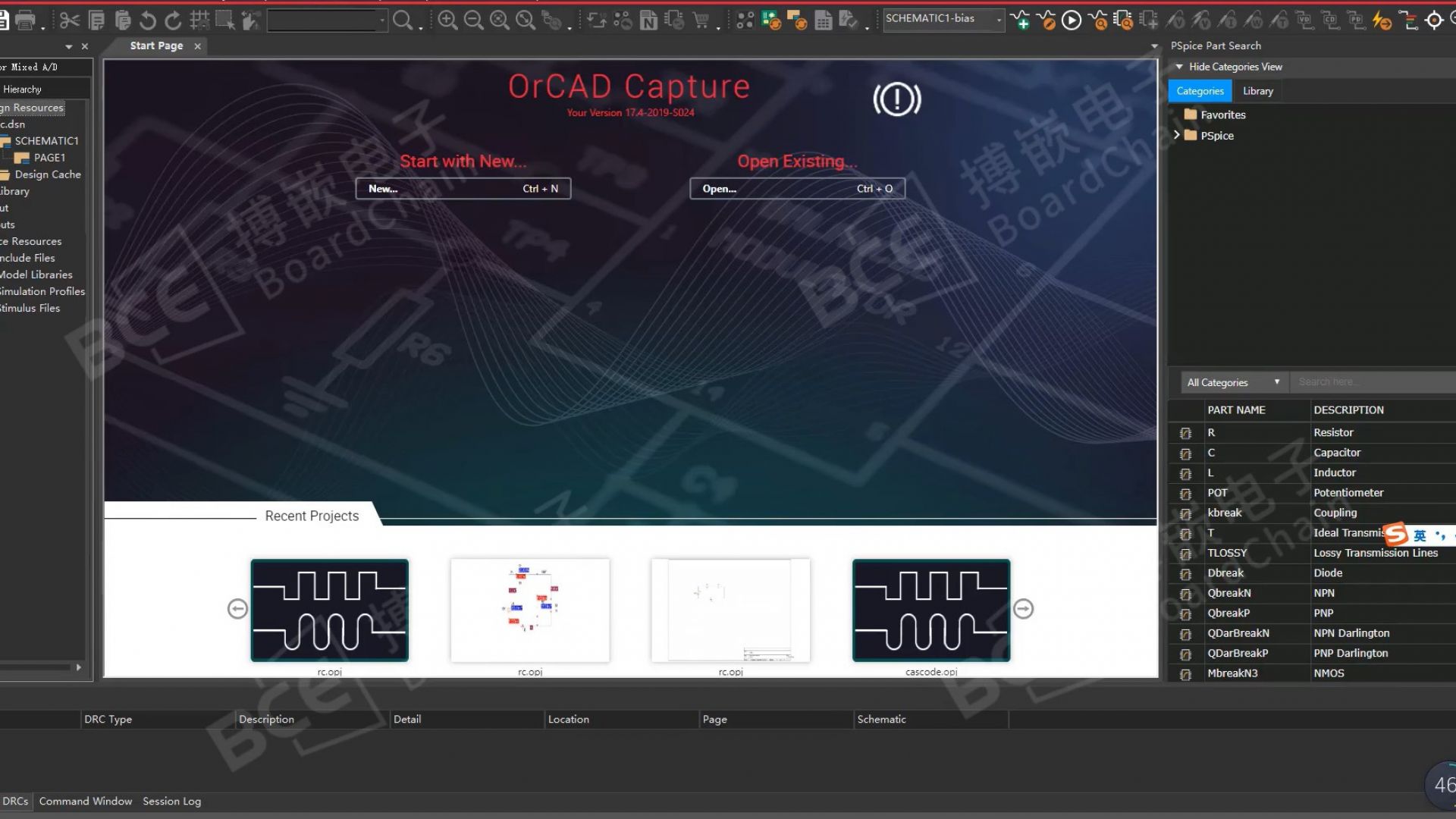Click the Zoom to All icon
Screen dimensions: 1456x819
(525, 20)
